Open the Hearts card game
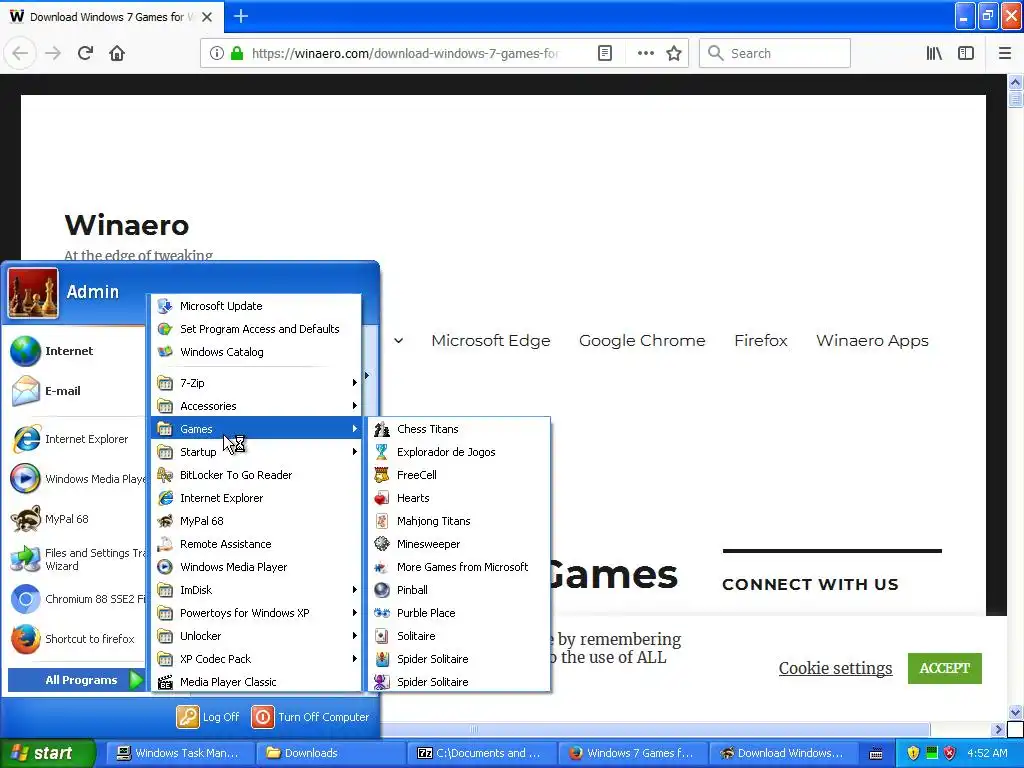This screenshot has width=1024, height=768. coord(459,498)
